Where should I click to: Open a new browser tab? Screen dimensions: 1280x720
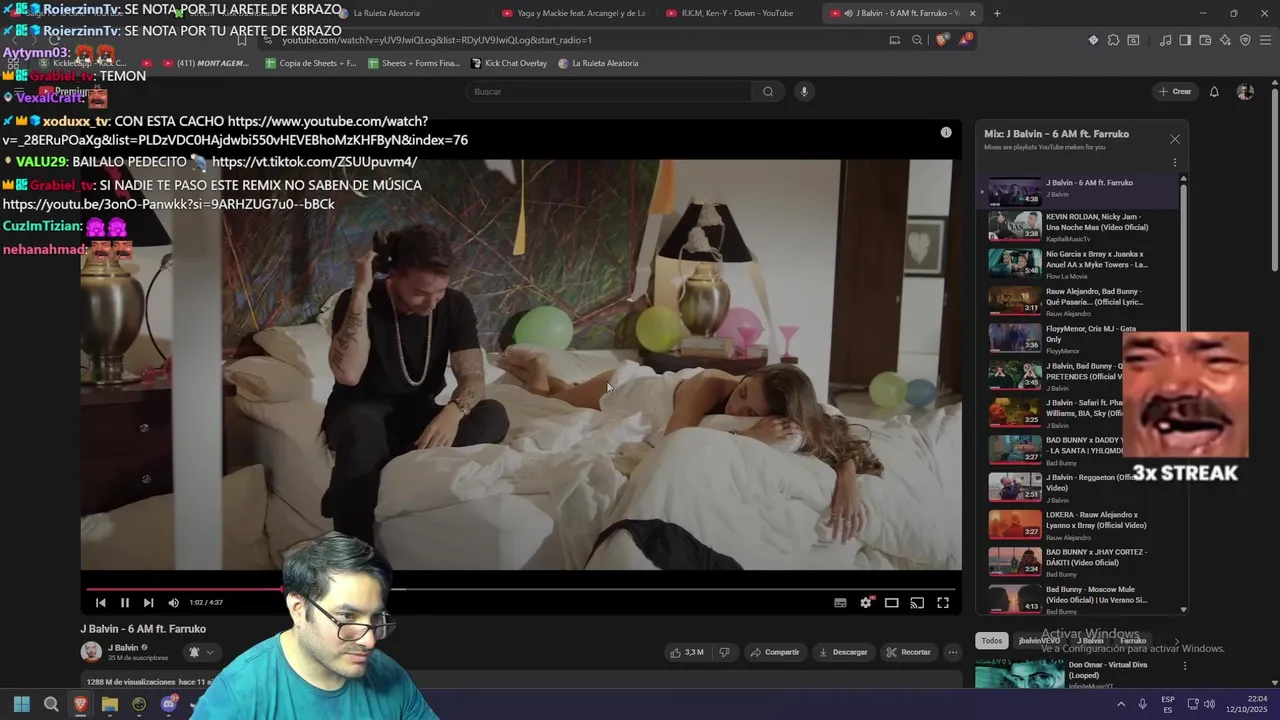point(996,13)
